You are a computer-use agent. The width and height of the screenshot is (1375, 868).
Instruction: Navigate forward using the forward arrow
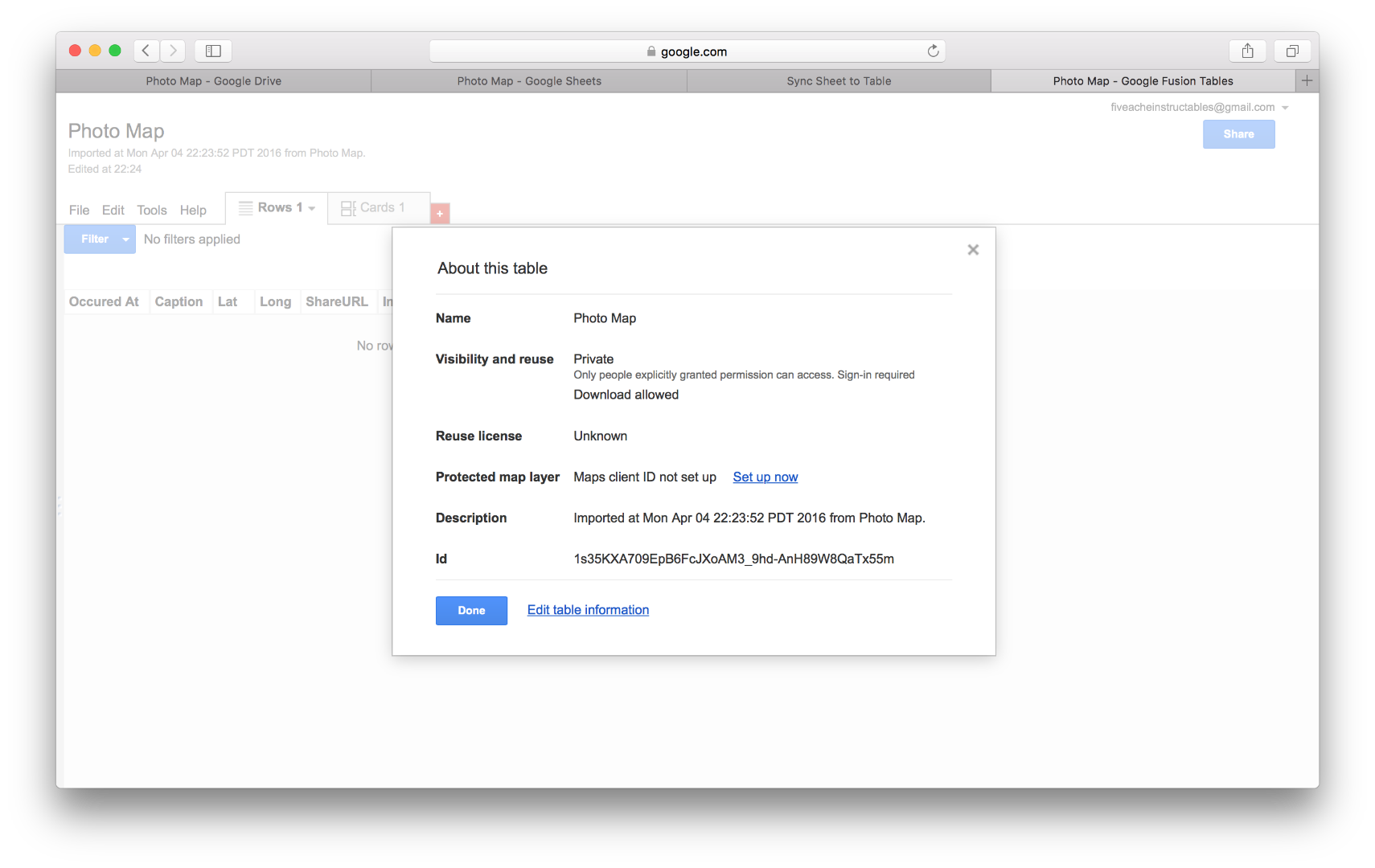(172, 50)
